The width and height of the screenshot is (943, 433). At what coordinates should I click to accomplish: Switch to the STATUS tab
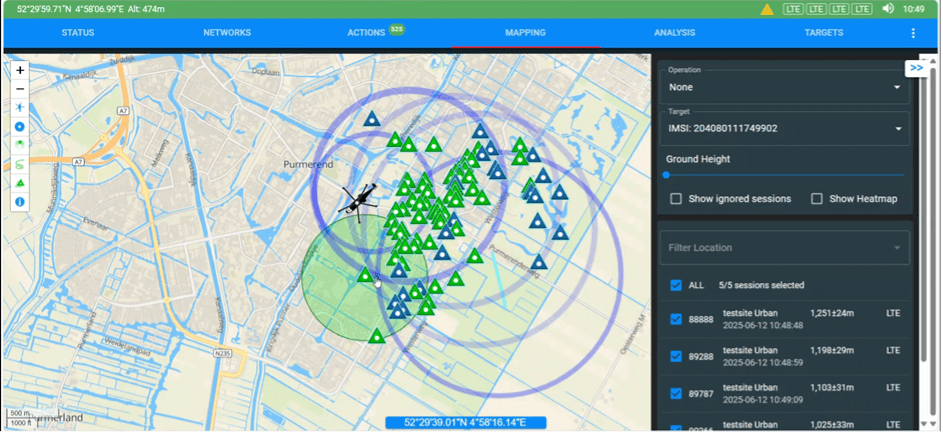78,32
